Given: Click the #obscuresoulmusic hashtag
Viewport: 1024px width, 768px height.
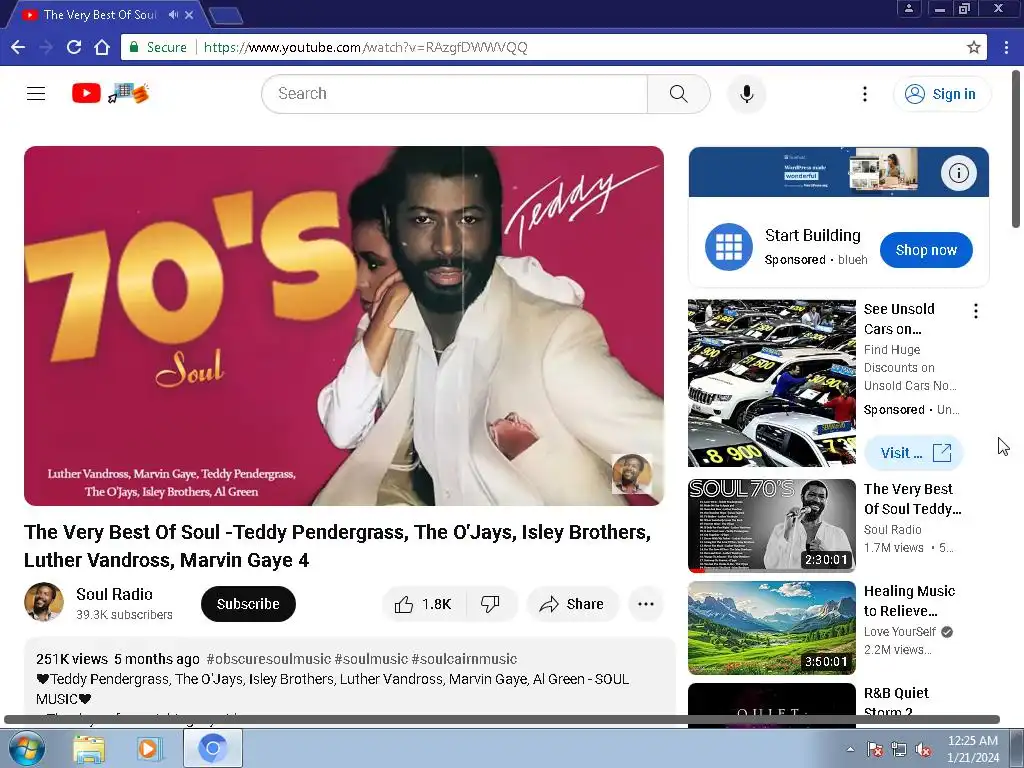Looking at the screenshot, I should (268, 659).
